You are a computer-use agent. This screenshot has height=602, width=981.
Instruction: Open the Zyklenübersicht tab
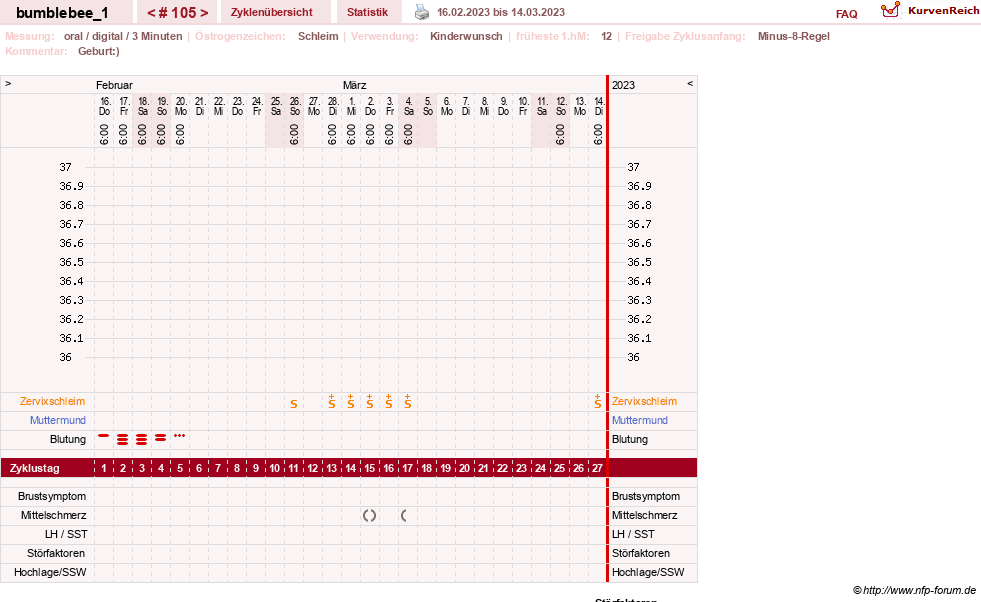pos(272,13)
